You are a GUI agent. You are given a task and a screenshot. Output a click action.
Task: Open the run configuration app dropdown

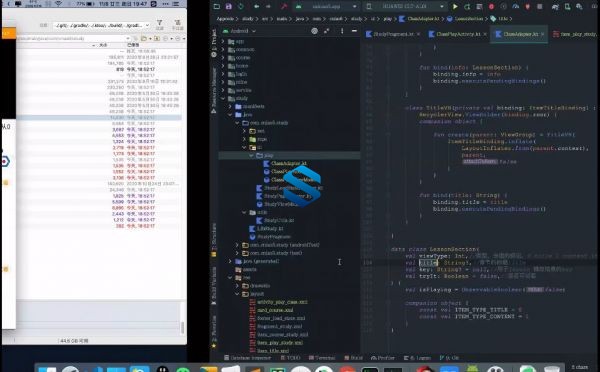point(326,7)
